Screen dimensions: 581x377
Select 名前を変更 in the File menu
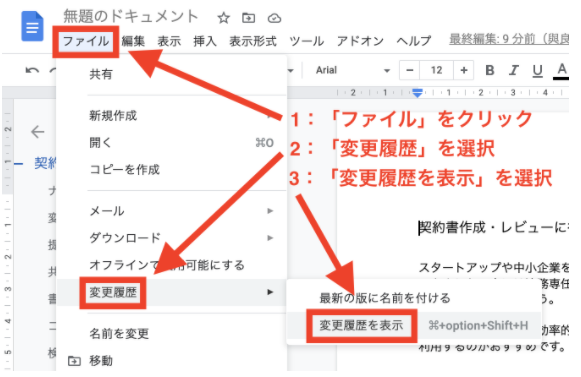pyautogui.click(x=172, y=334)
